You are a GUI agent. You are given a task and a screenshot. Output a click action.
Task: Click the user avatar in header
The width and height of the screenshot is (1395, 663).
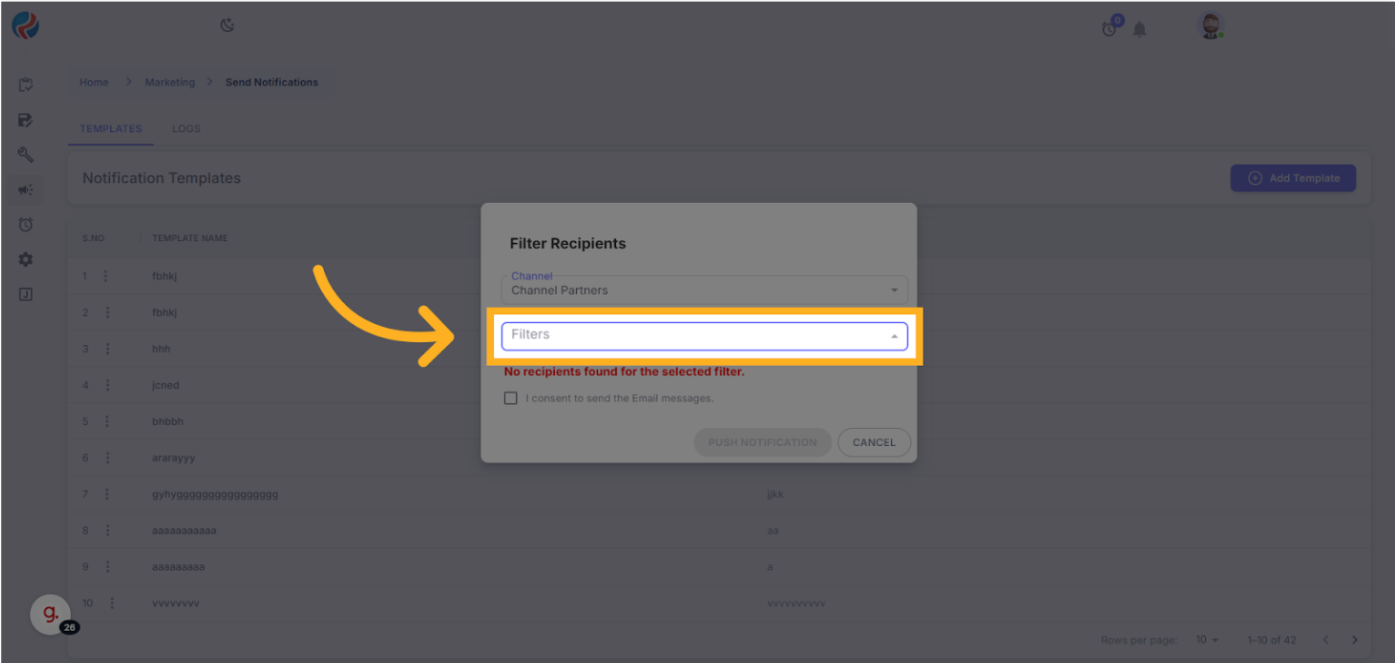point(1211,27)
